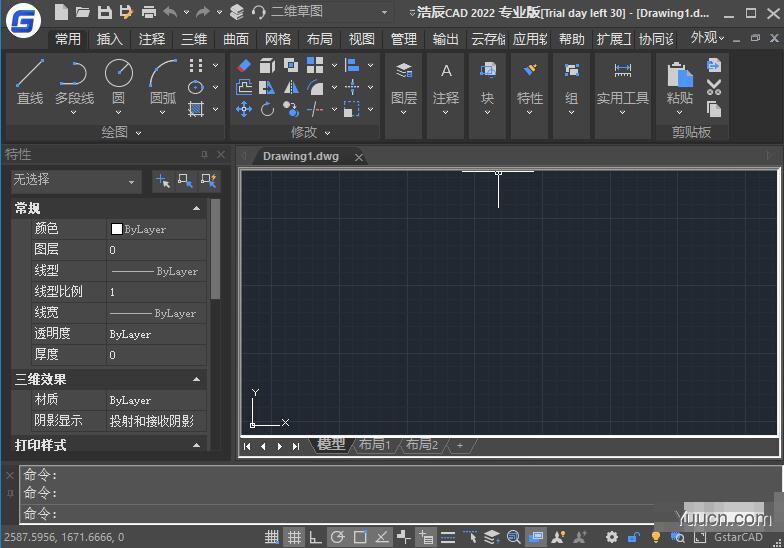The width and height of the screenshot is (784, 548).
Task: Open the 插入 ribbon tab
Action: [x=110, y=39]
